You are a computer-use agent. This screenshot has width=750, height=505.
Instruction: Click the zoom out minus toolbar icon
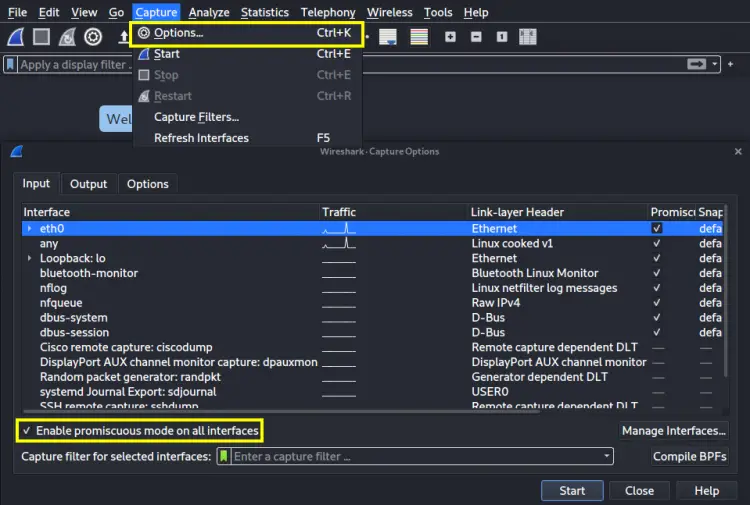[476, 37]
